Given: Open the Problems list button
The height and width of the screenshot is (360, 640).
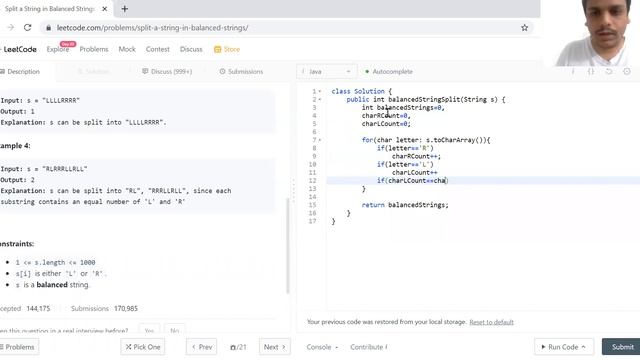Looking at the screenshot, I should coord(19,347).
